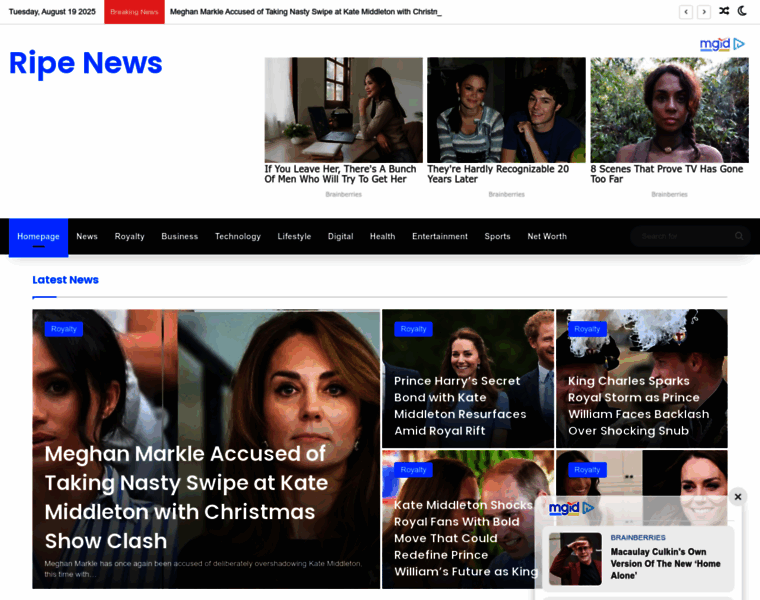Open the Digital menu item
760x600 pixels.
pos(340,237)
